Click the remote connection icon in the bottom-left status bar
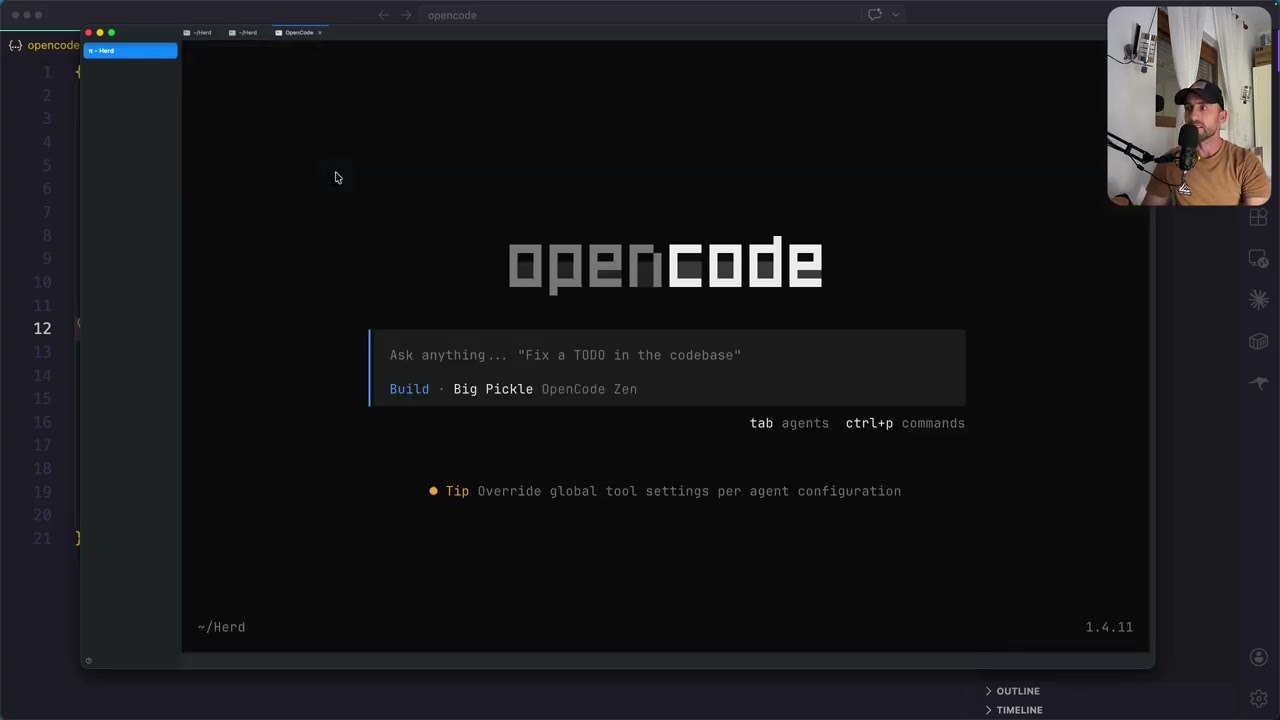The width and height of the screenshot is (1280, 720). [x=88, y=660]
